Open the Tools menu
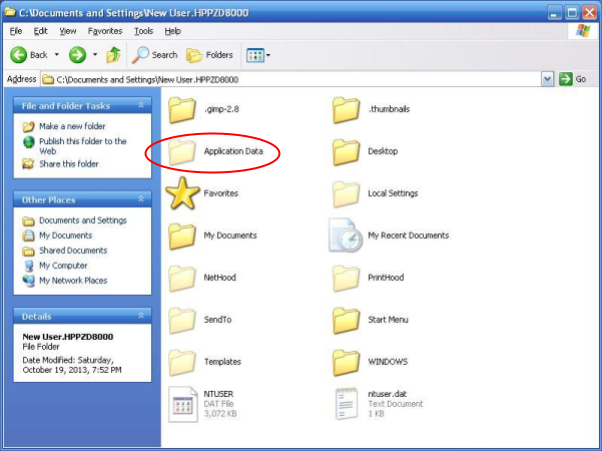Image resolution: width=602 pixels, height=451 pixels. click(x=144, y=31)
